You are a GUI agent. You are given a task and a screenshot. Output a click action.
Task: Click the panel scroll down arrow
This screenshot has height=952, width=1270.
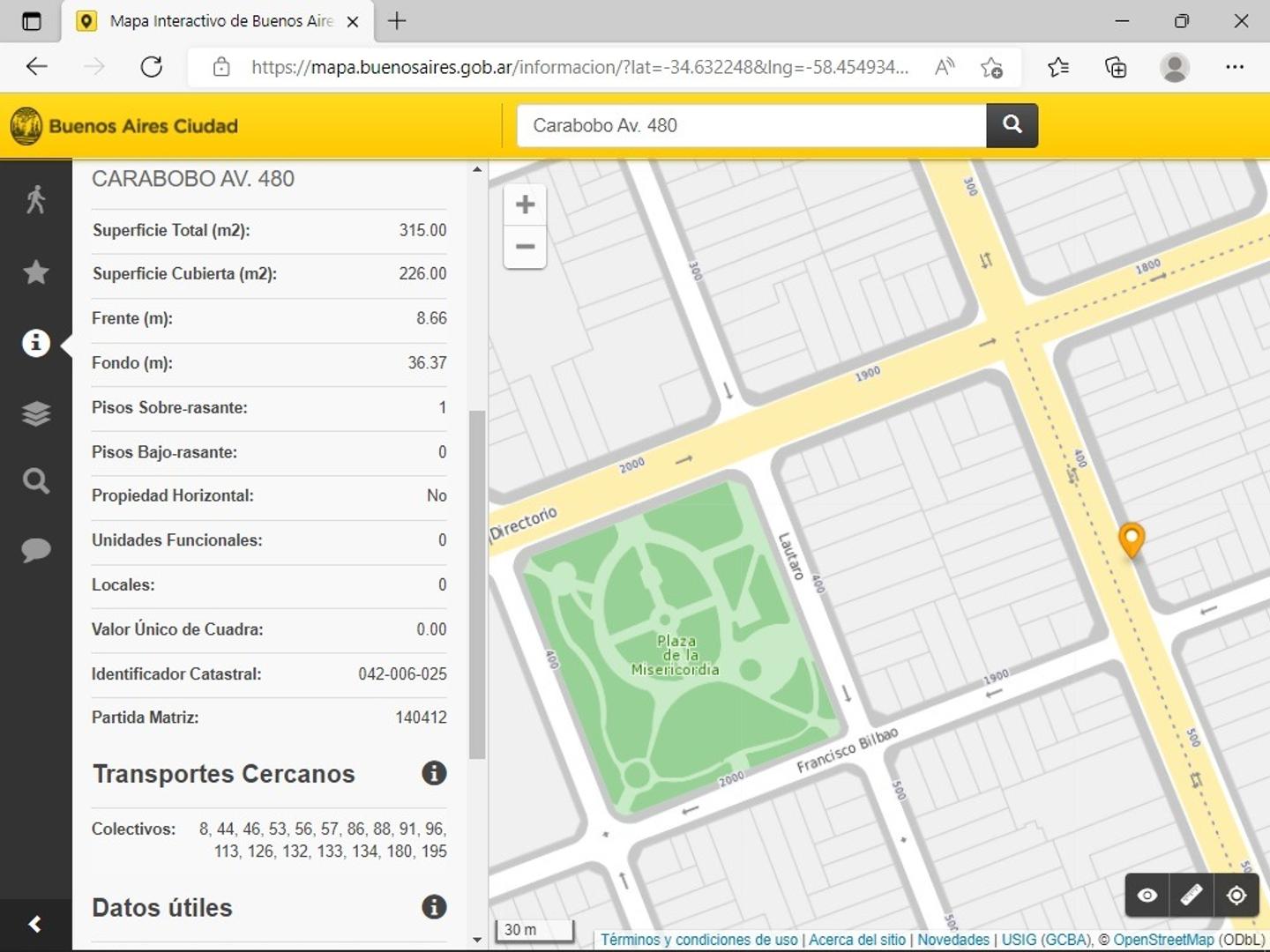click(477, 940)
